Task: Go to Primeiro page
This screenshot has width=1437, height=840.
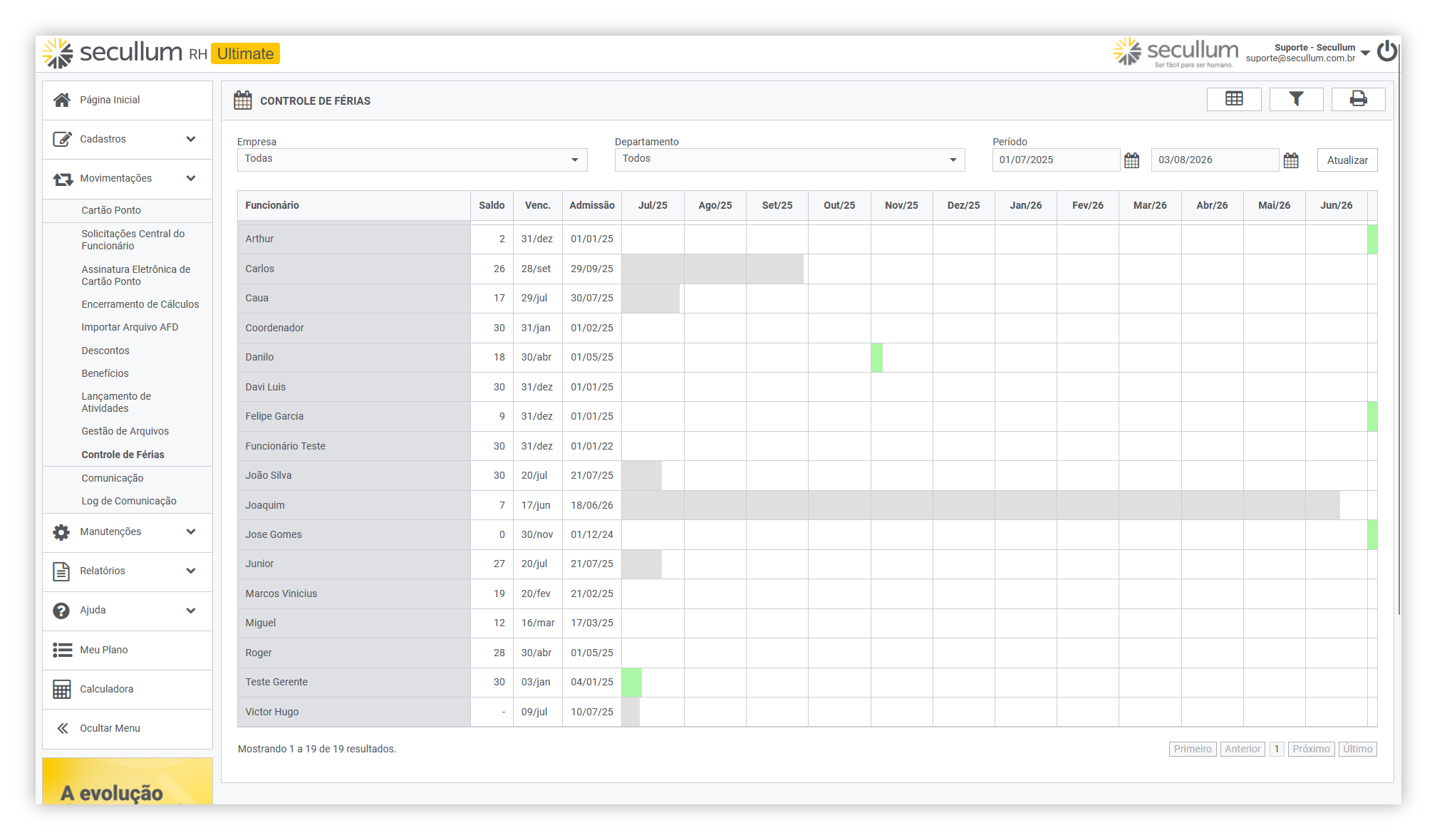Action: (x=1193, y=749)
